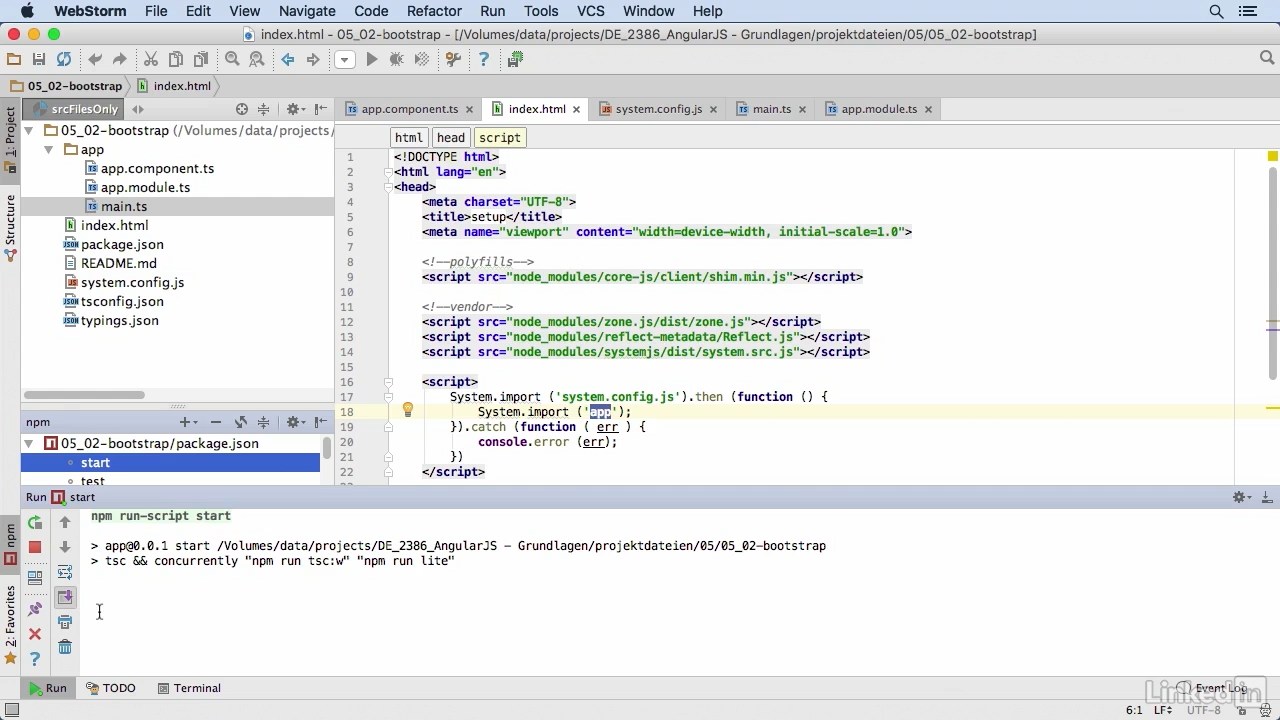The image size is (1280, 720).
Task: Hide the Project tool window
Action: pos(321,109)
